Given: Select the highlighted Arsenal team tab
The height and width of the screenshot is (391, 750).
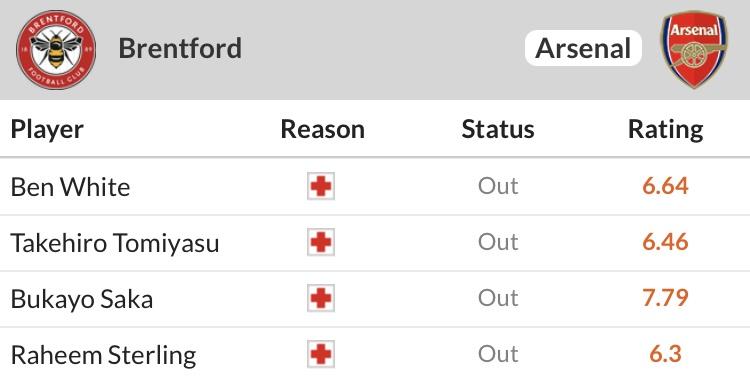Looking at the screenshot, I should [583, 48].
